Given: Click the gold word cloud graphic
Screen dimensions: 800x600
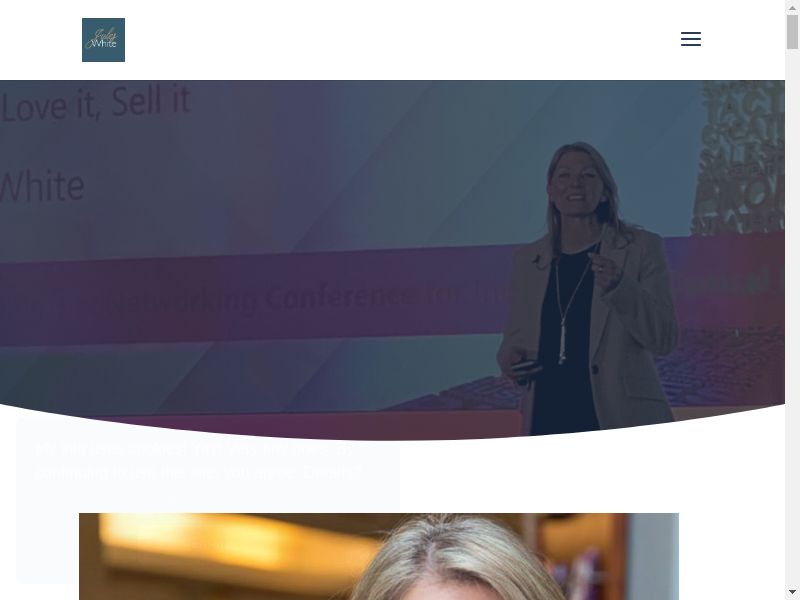Looking at the screenshot, I should [740, 158].
